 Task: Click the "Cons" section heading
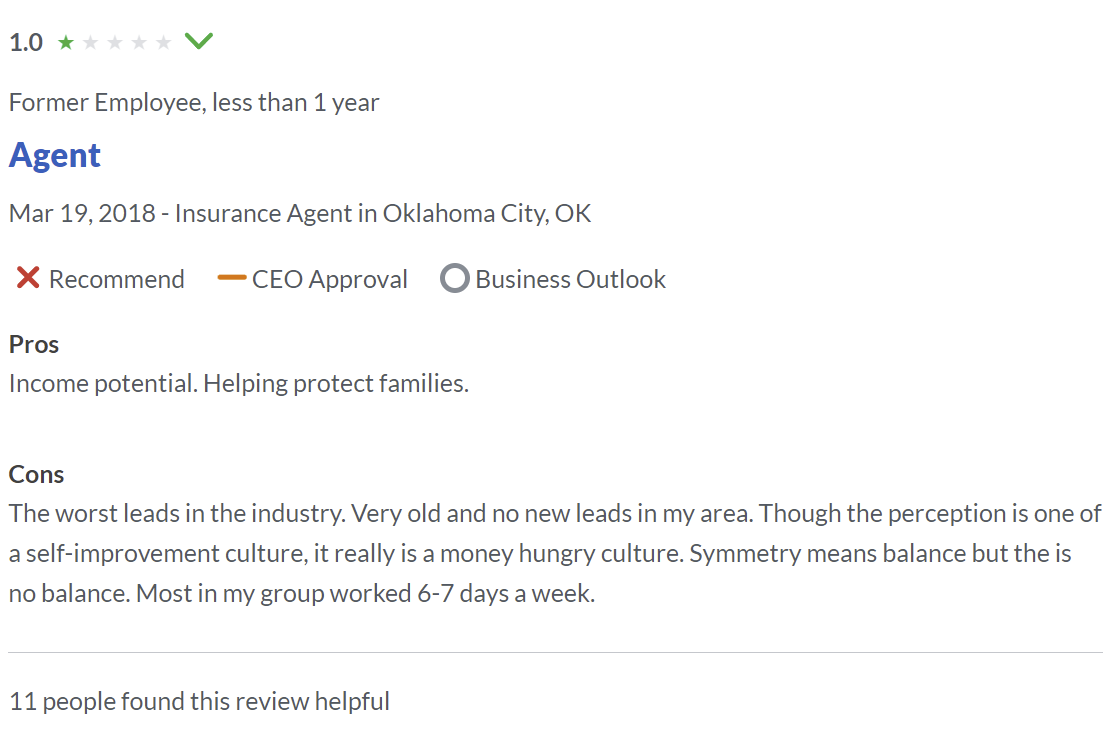click(36, 474)
